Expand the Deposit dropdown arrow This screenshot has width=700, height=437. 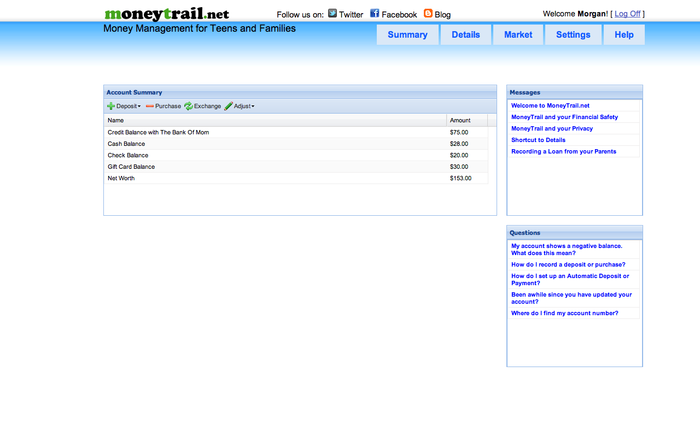[139, 106]
